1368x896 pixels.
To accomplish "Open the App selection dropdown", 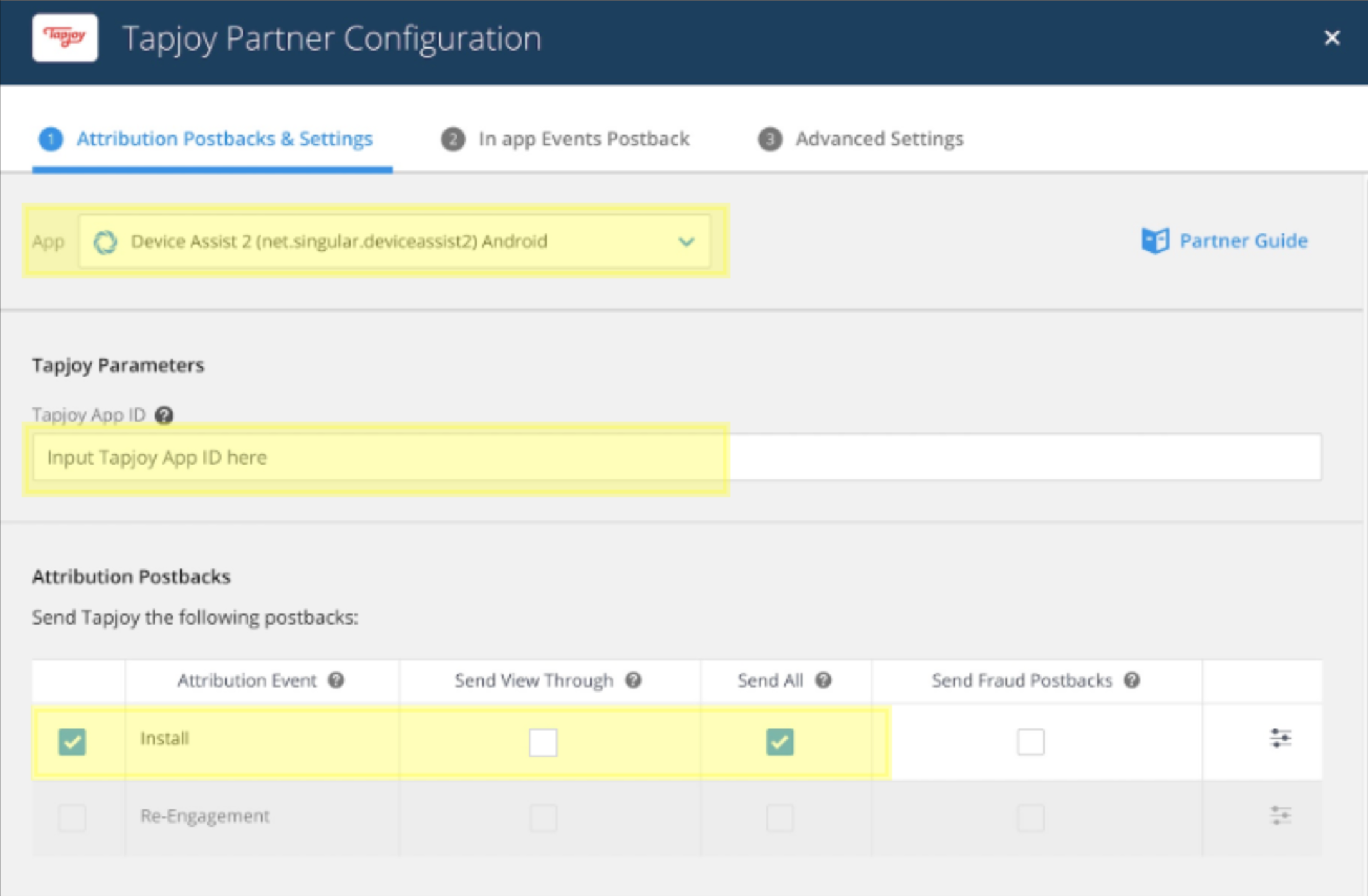I will tap(393, 241).
